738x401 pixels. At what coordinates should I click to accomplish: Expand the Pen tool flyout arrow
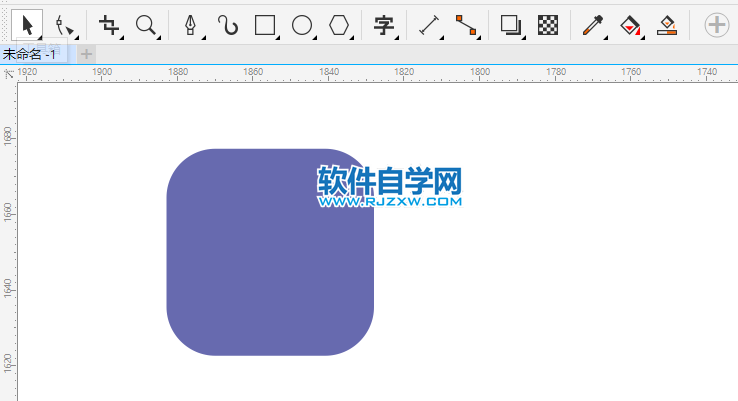(203, 37)
